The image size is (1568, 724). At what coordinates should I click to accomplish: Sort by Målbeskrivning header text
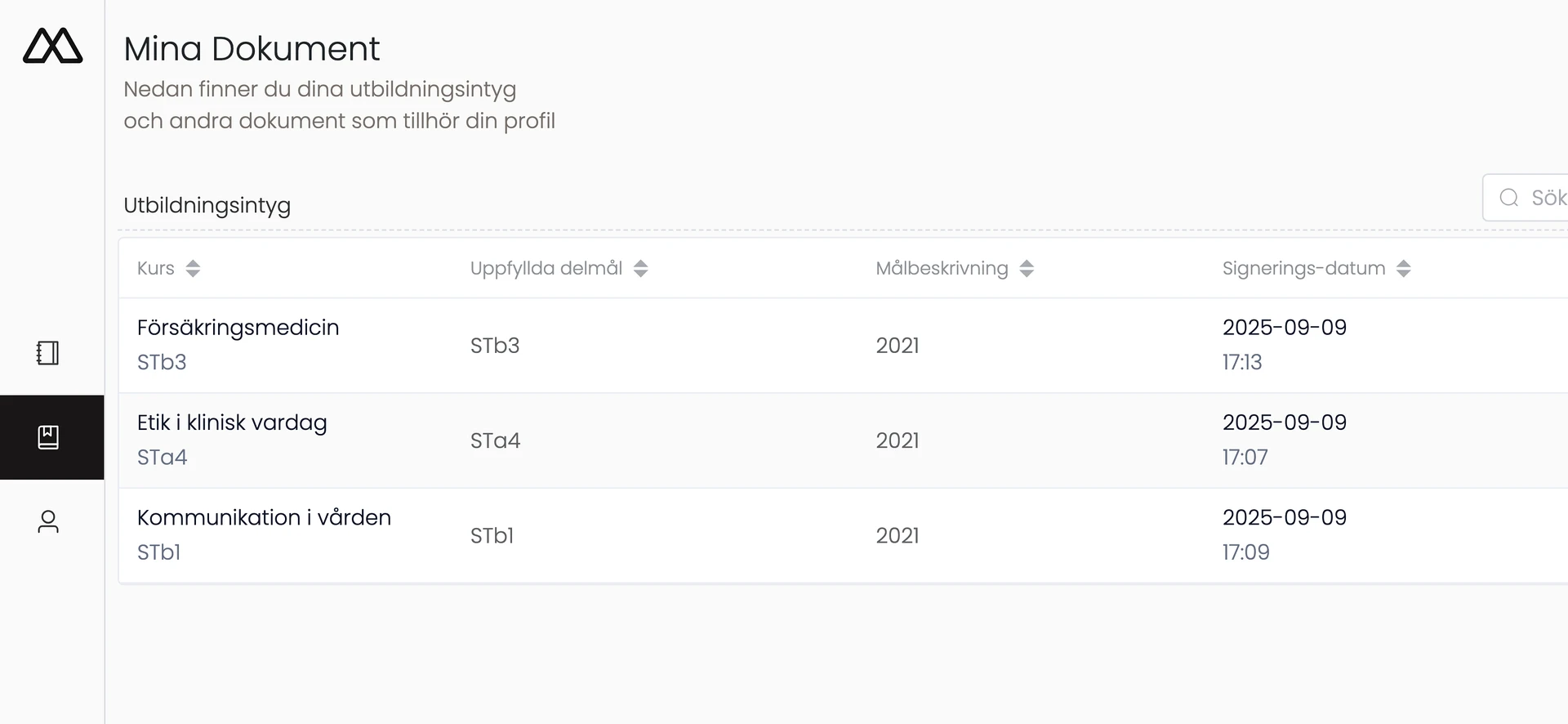click(x=942, y=268)
